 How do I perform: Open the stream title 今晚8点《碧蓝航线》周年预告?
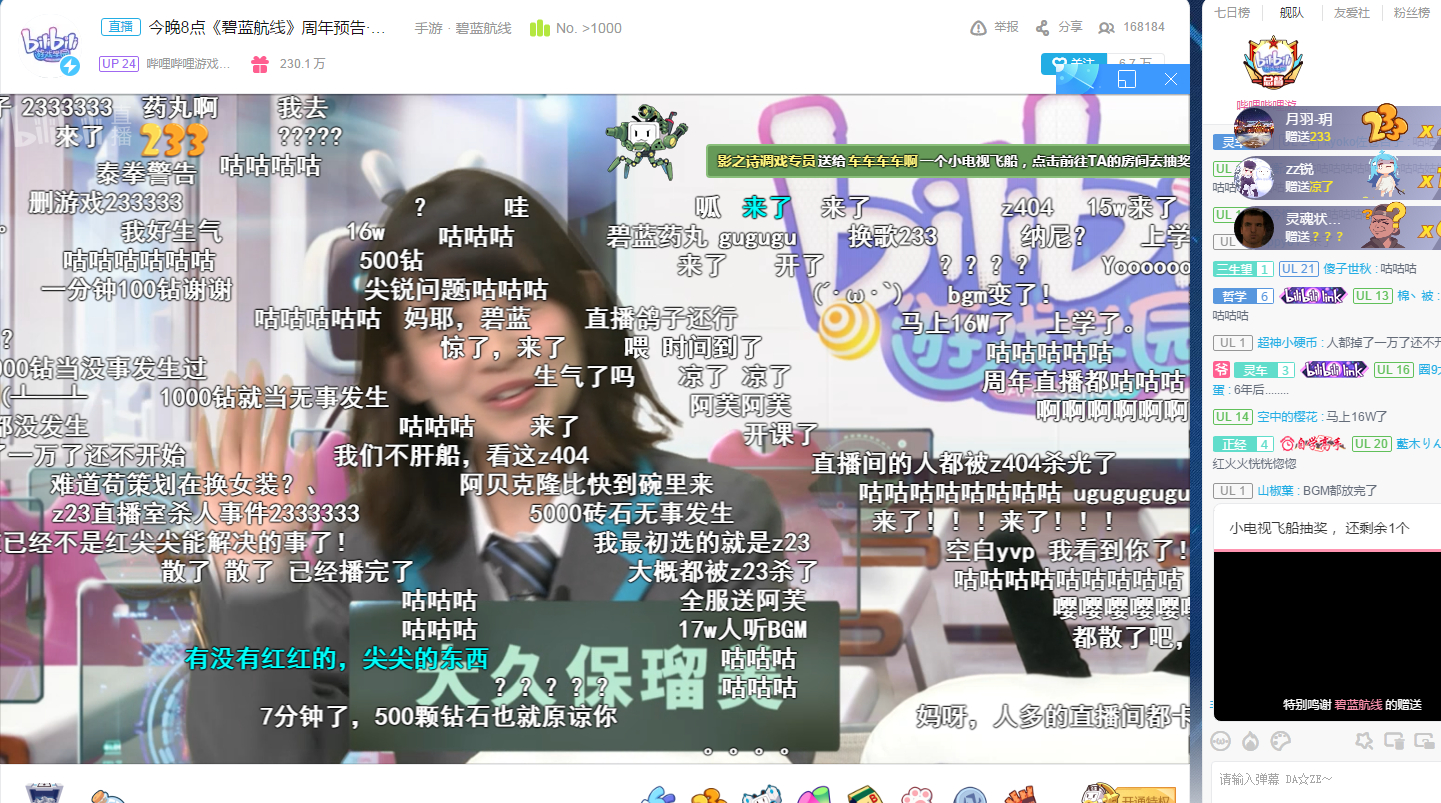[268, 28]
